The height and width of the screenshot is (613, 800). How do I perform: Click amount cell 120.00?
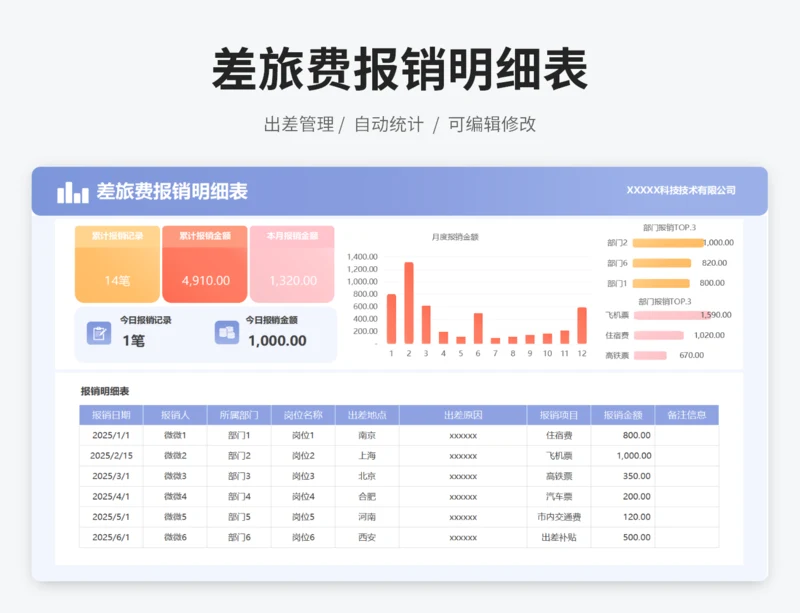click(622, 517)
